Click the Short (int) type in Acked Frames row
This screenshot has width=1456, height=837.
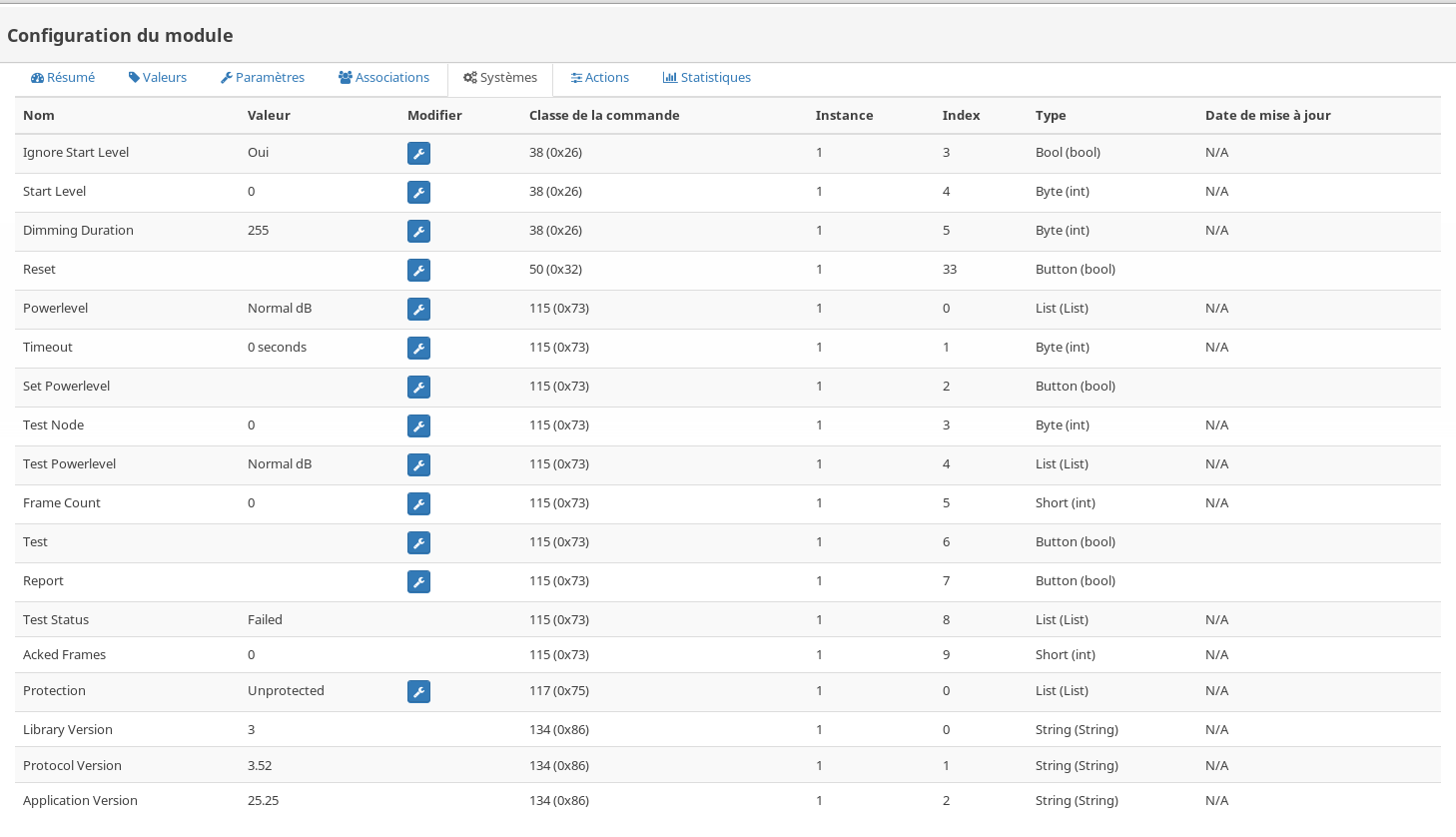pyautogui.click(x=1066, y=655)
